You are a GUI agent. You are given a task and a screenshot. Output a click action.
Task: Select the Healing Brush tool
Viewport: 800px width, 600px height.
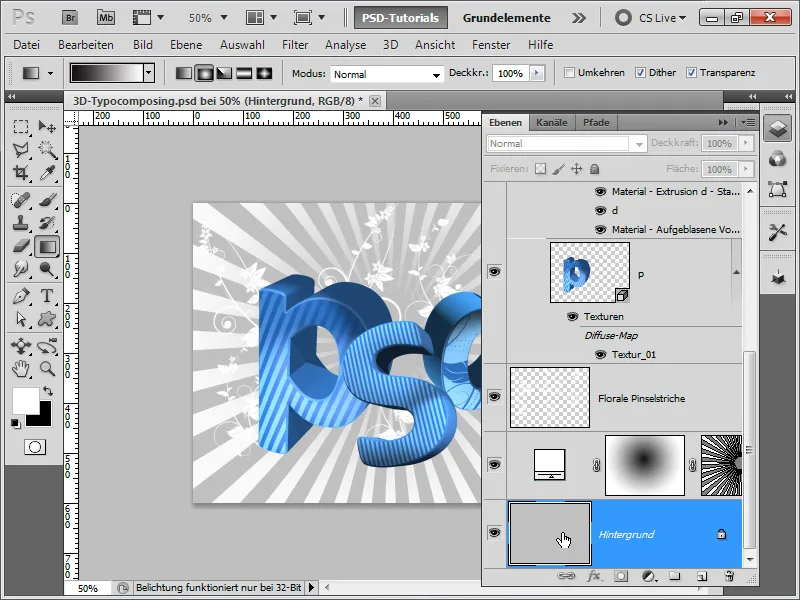tap(20, 199)
